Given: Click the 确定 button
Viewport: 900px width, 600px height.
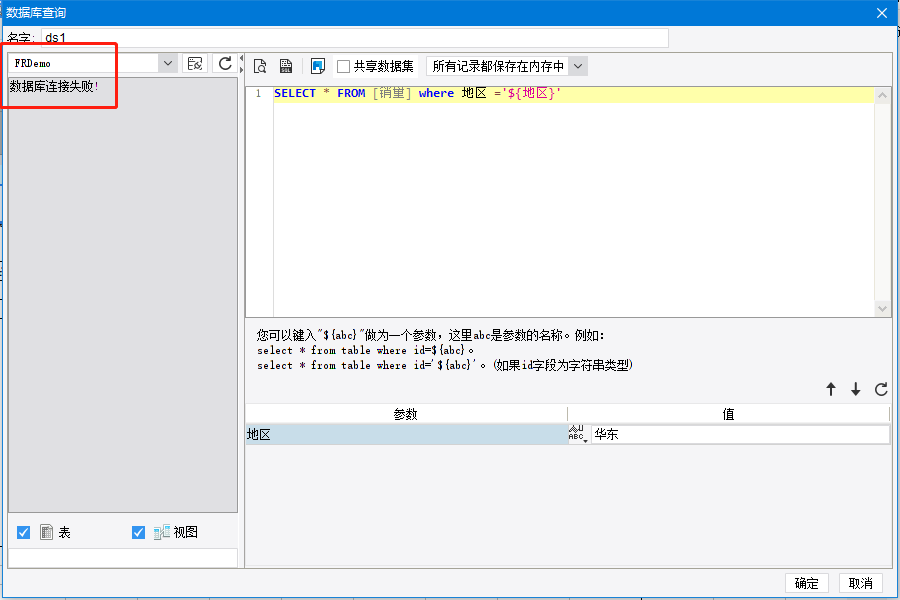Looking at the screenshot, I should coord(806,583).
